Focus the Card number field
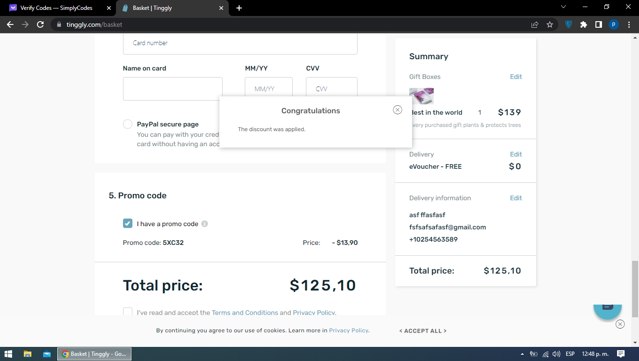The width and height of the screenshot is (639, 361). (x=240, y=43)
